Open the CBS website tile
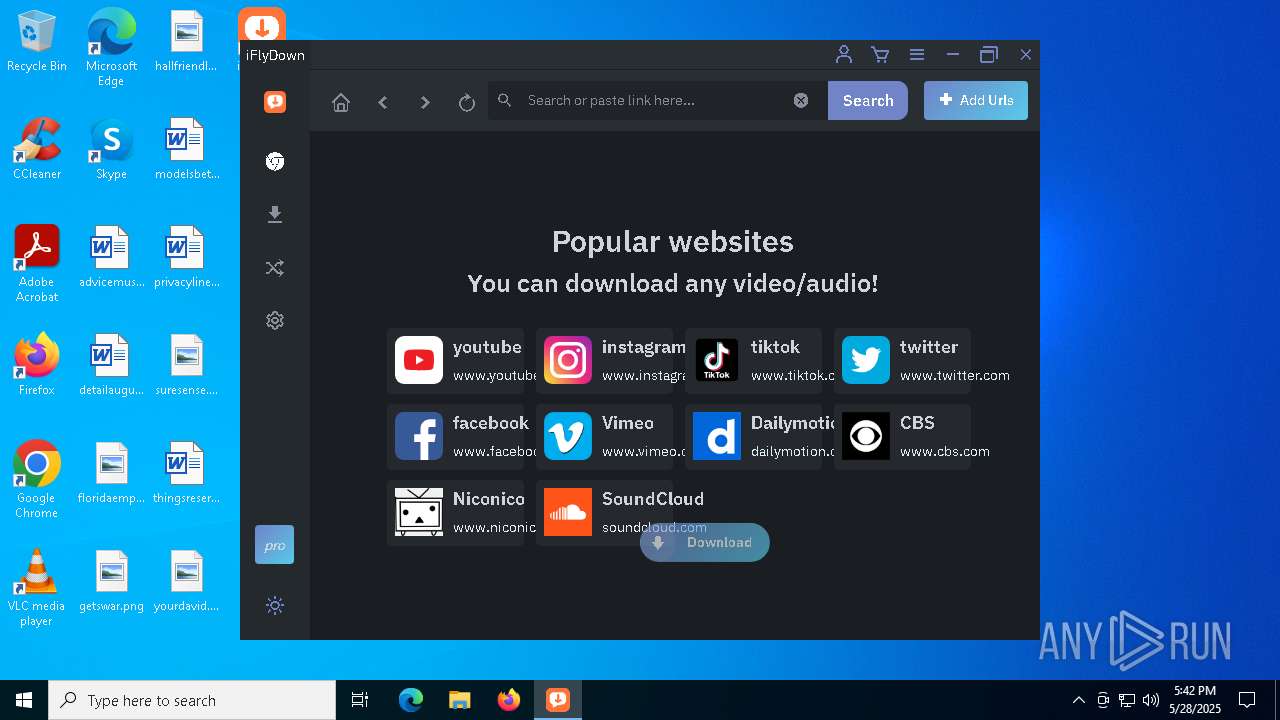 [902, 436]
